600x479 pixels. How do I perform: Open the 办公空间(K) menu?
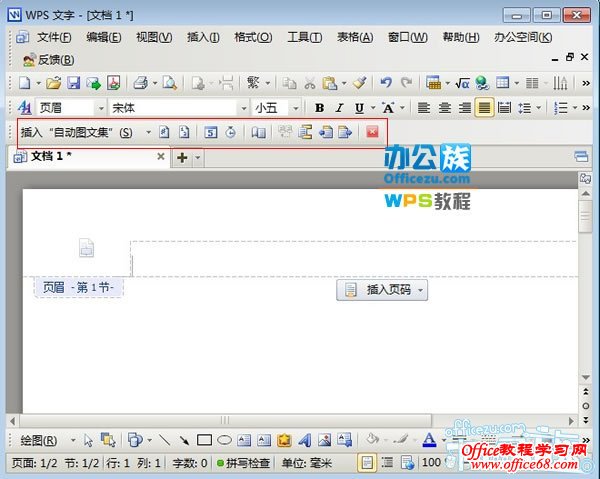523,37
